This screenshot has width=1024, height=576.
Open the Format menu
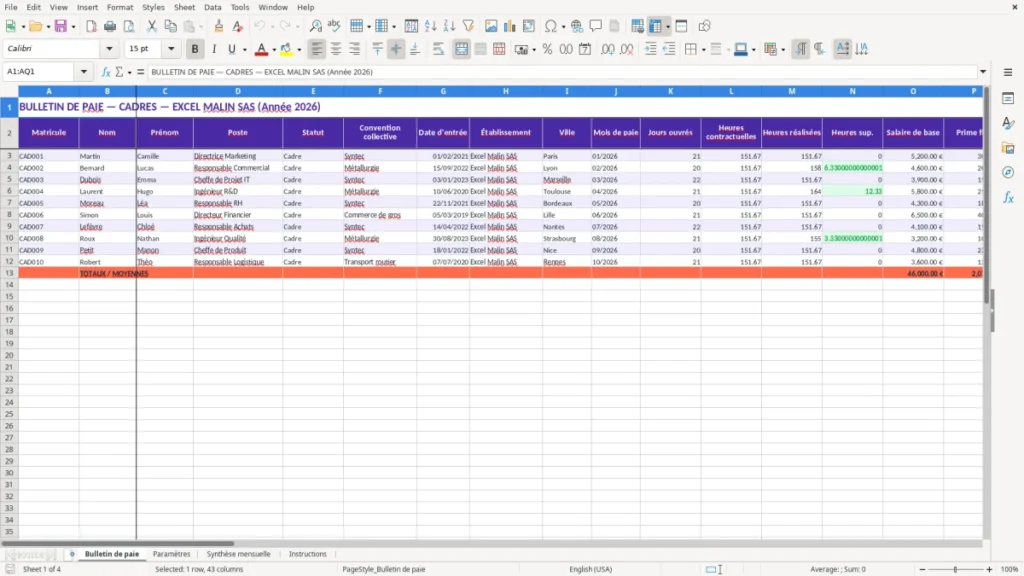coord(120,7)
